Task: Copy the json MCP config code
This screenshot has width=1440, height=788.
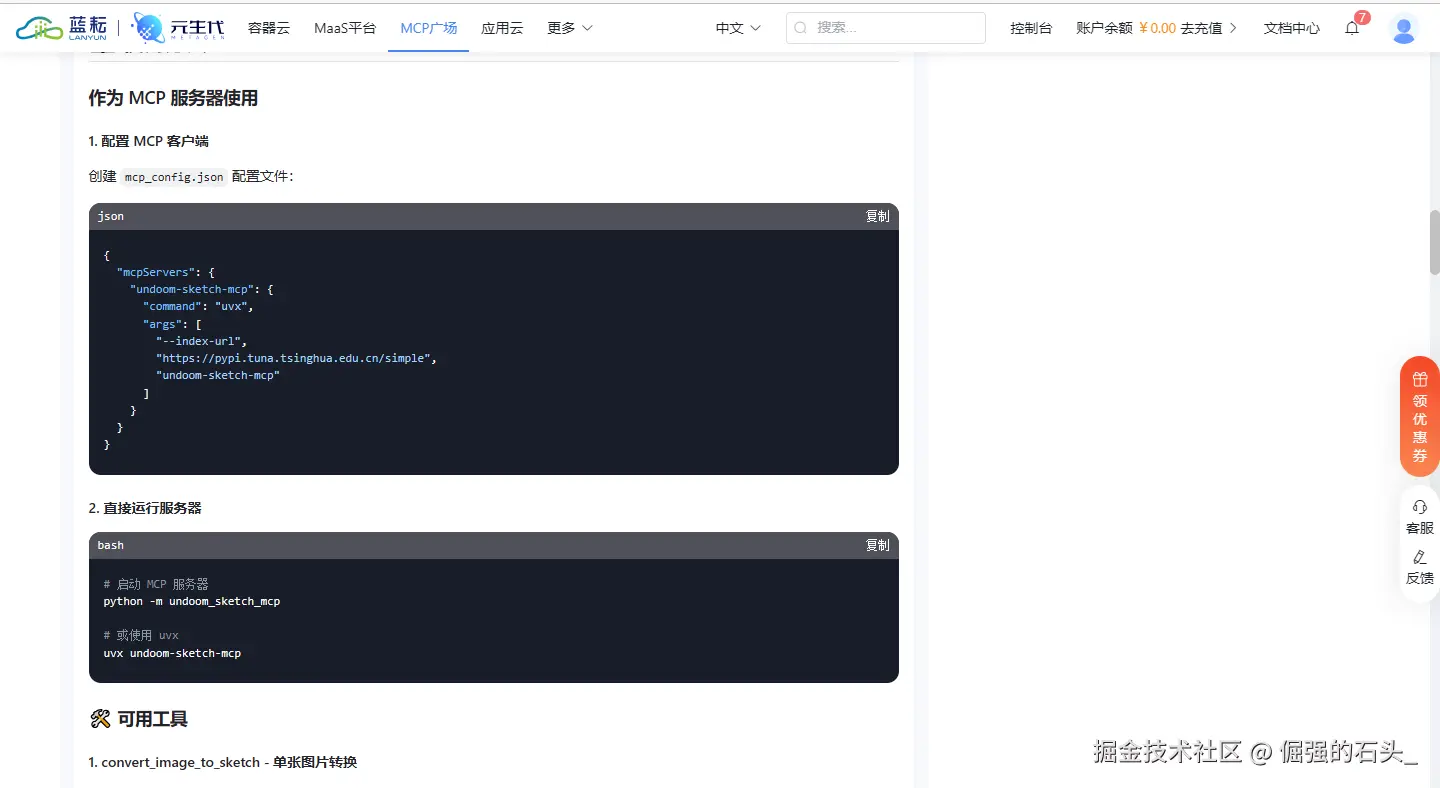Action: pyautogui.click(x=877, y=216)
